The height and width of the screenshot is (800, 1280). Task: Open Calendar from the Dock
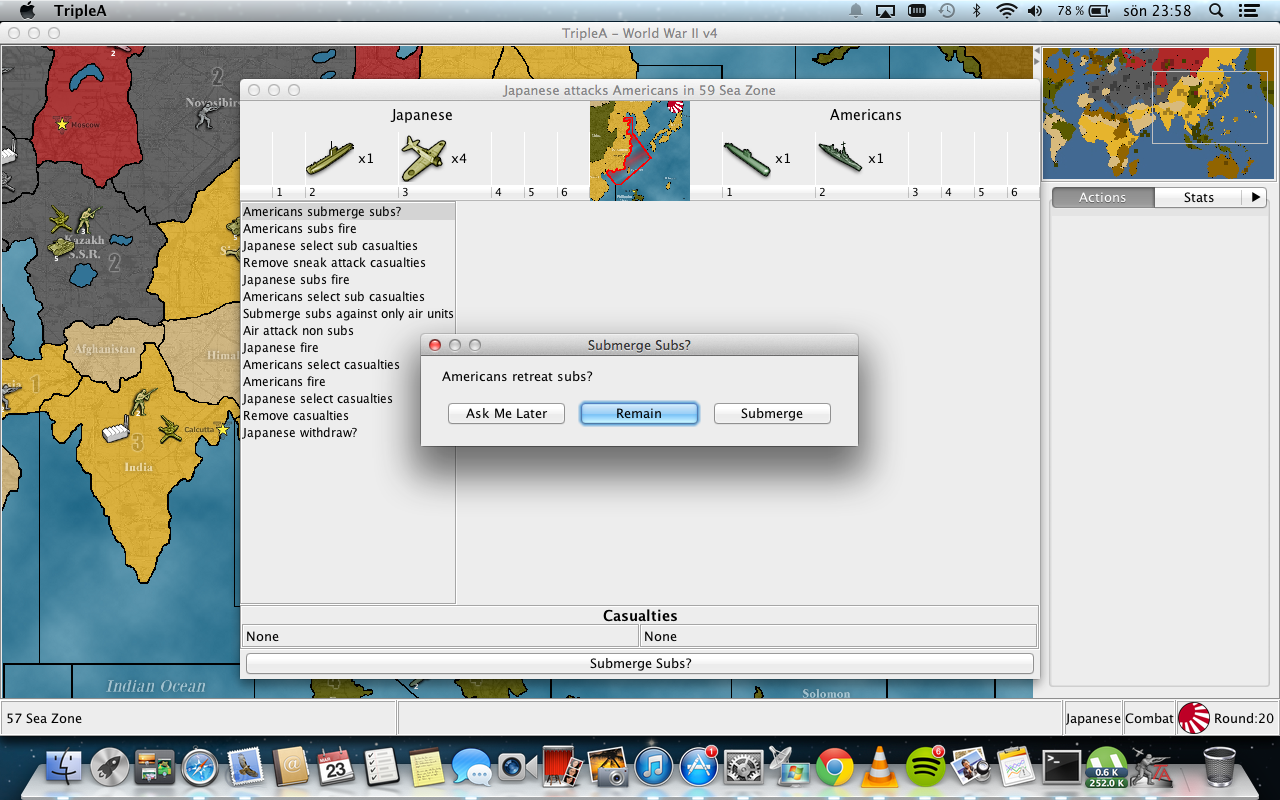pos(336,767)
